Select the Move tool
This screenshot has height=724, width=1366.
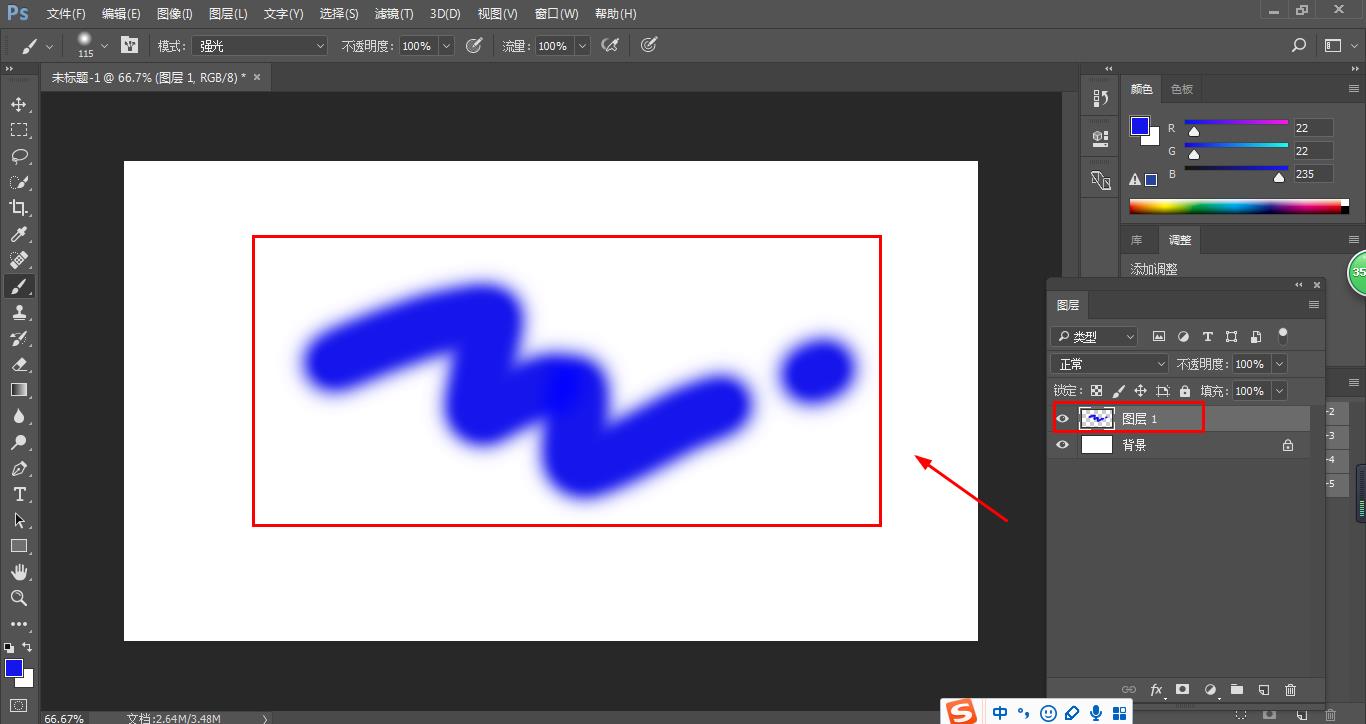[x=19, y=104]
